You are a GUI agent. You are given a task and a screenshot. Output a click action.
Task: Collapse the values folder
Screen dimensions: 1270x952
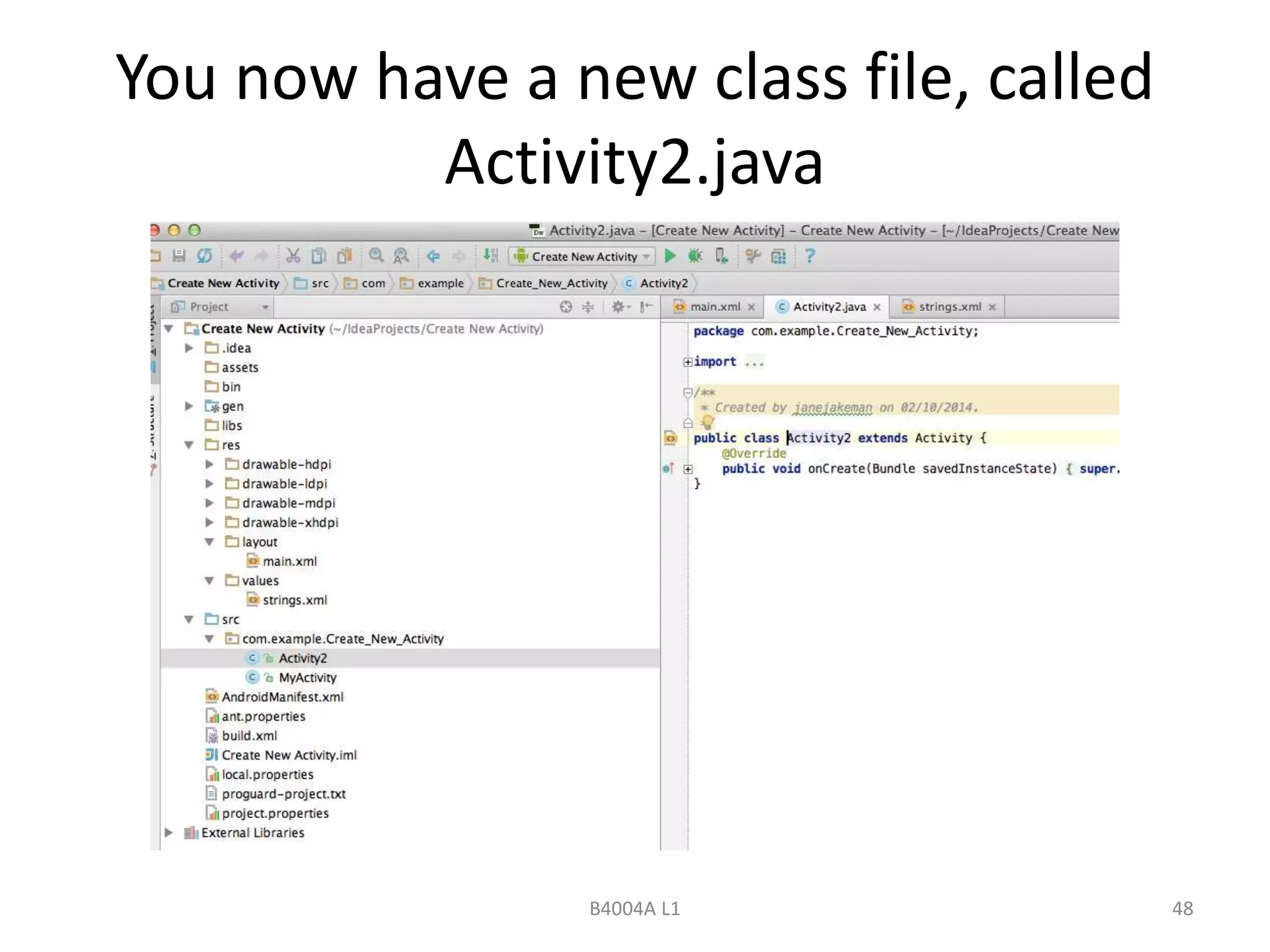210,581
